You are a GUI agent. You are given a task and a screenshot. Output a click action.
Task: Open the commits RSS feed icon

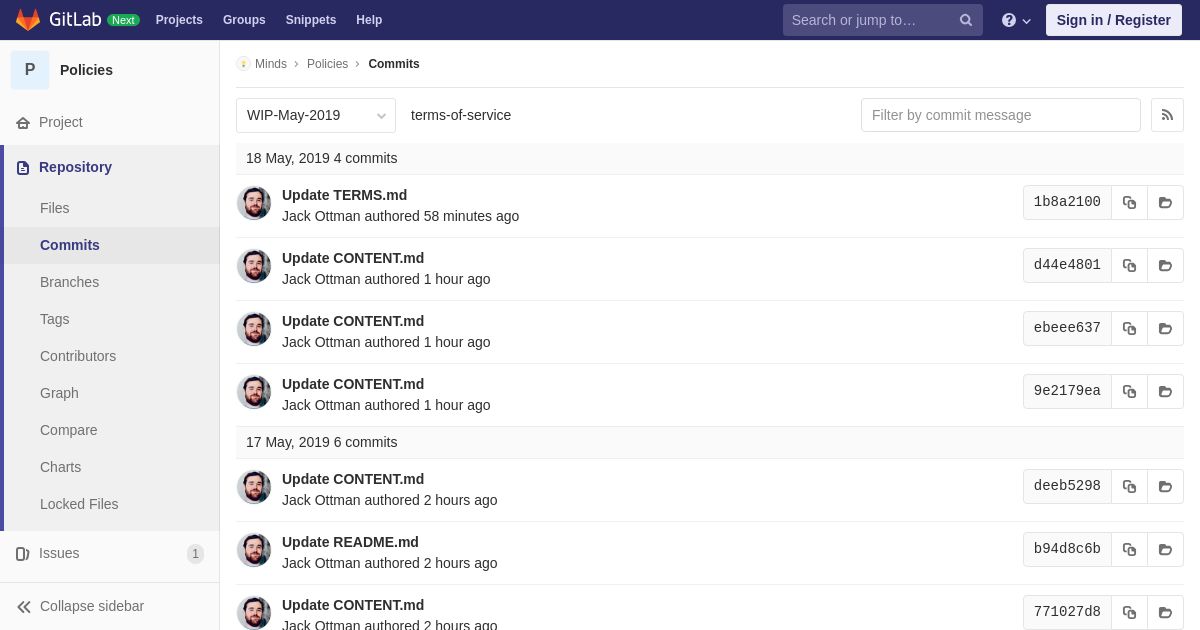1167,115
